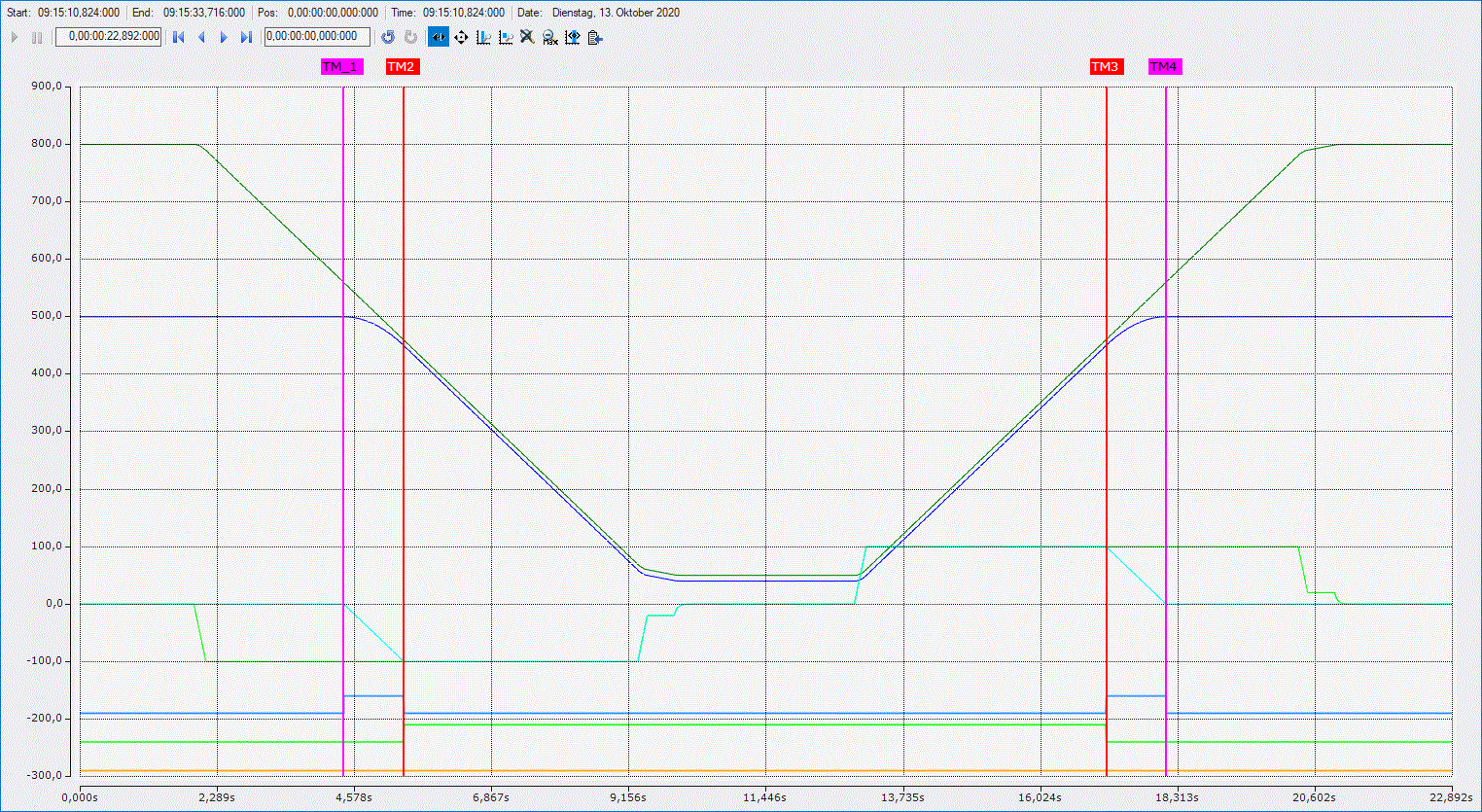
Task: Click the Pos value in header
Action: tap(333, 13)
